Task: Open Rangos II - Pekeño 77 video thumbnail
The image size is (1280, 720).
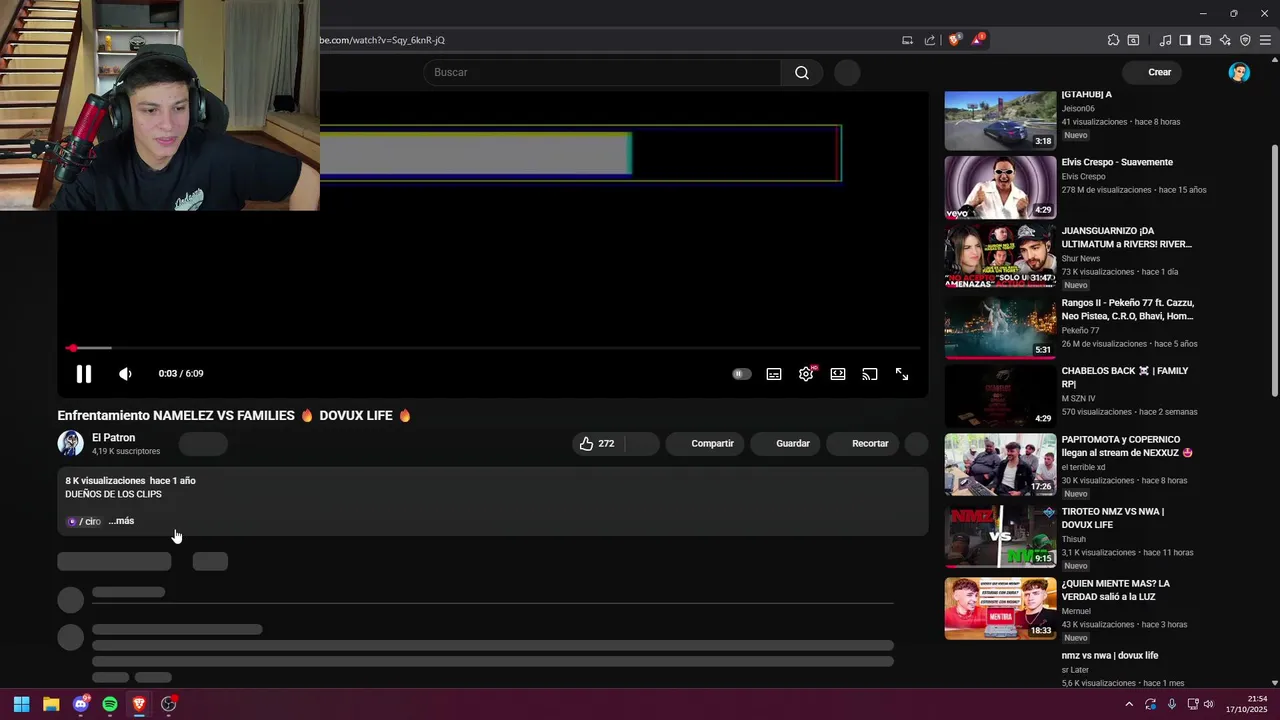Action: tap(1000, 327)
